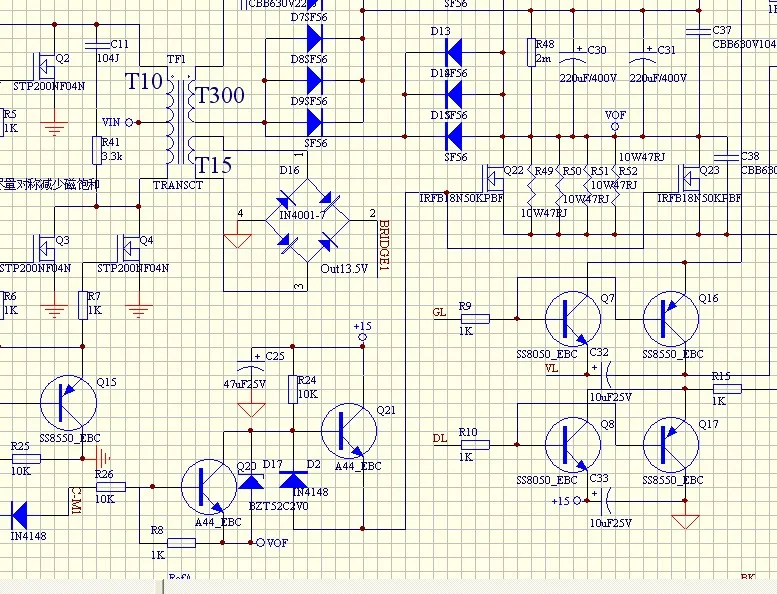Click the Out13.5V text label
Viewport: 777px width, 594px height.
pyautogui.click(x=344, y=269)
